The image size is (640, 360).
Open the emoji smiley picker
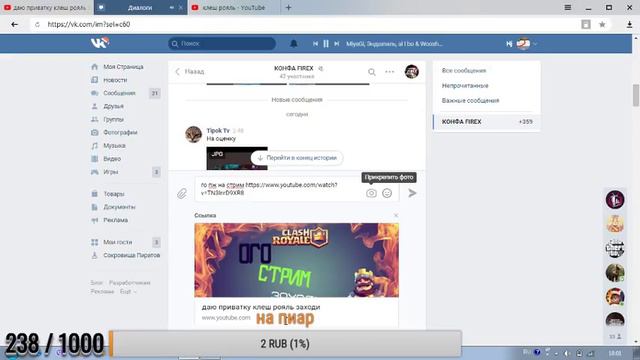[387, 193]
